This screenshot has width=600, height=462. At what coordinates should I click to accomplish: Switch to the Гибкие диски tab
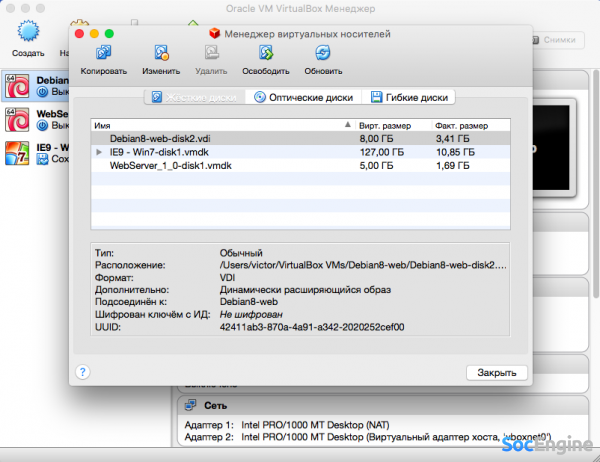(409, 97)
